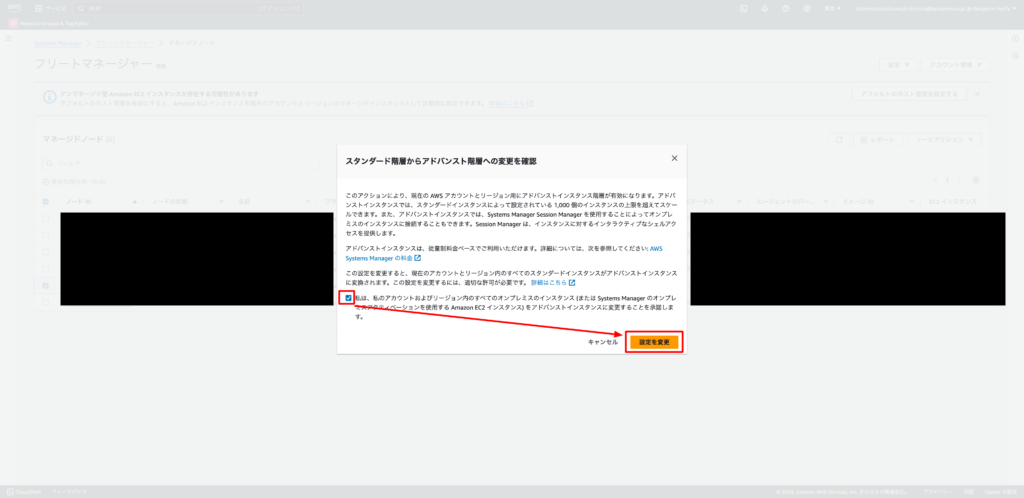Toggle the select-all checkbox in table header
Image resolution: width=1024 pixels, height=498 pixels.
click(x=46, y=202)
